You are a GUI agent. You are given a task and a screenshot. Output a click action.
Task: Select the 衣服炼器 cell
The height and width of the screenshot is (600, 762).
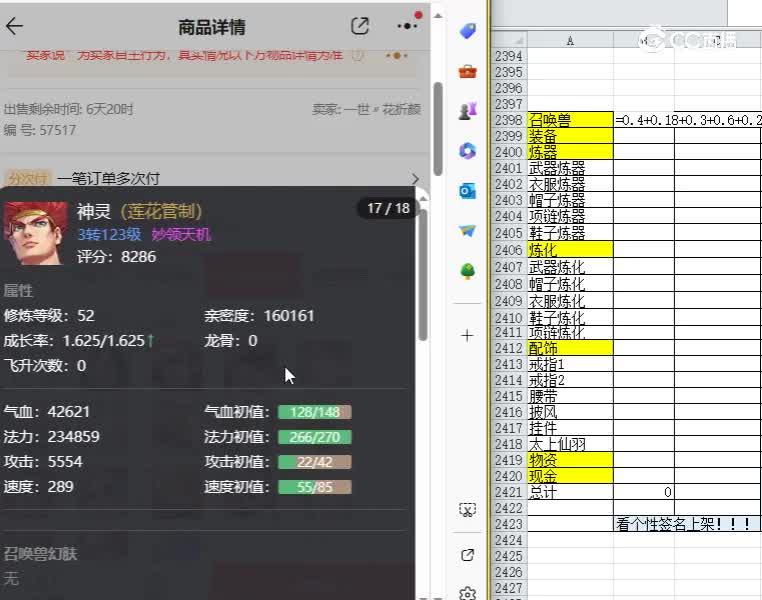pyautogui.click(x=570, y=184)
